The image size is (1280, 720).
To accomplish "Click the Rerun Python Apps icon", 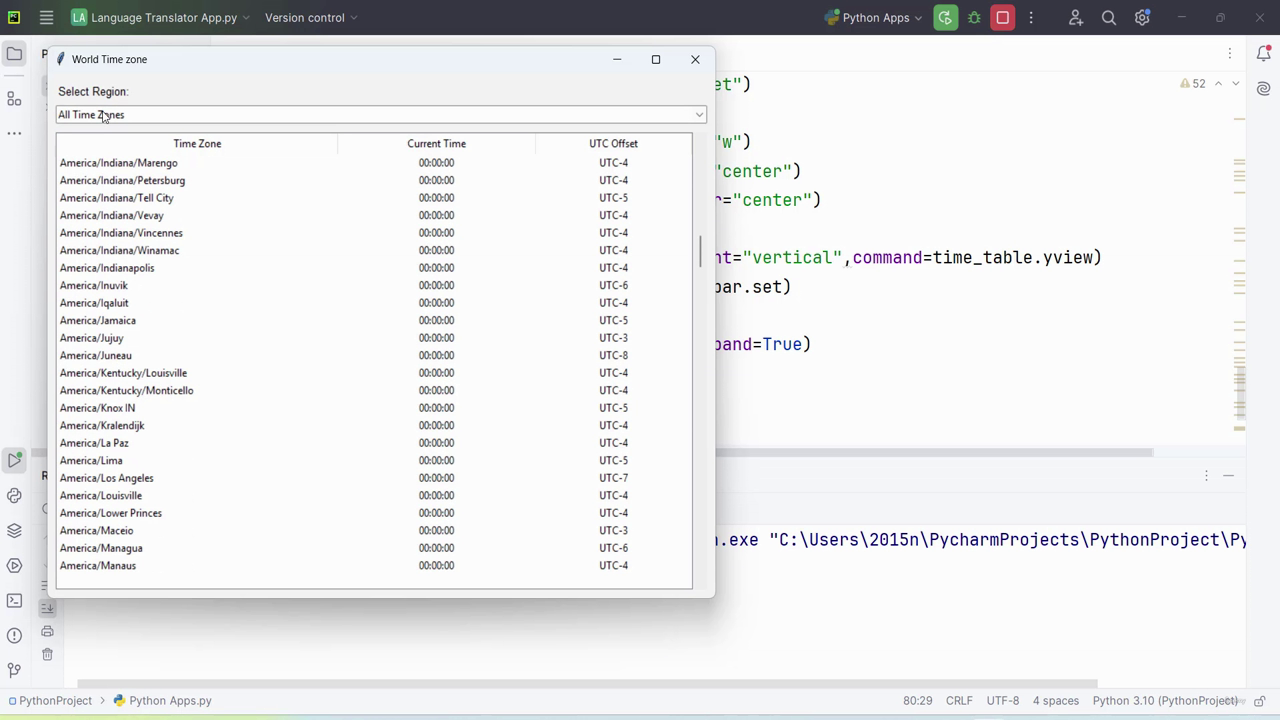I will click(x=945, y=17).
